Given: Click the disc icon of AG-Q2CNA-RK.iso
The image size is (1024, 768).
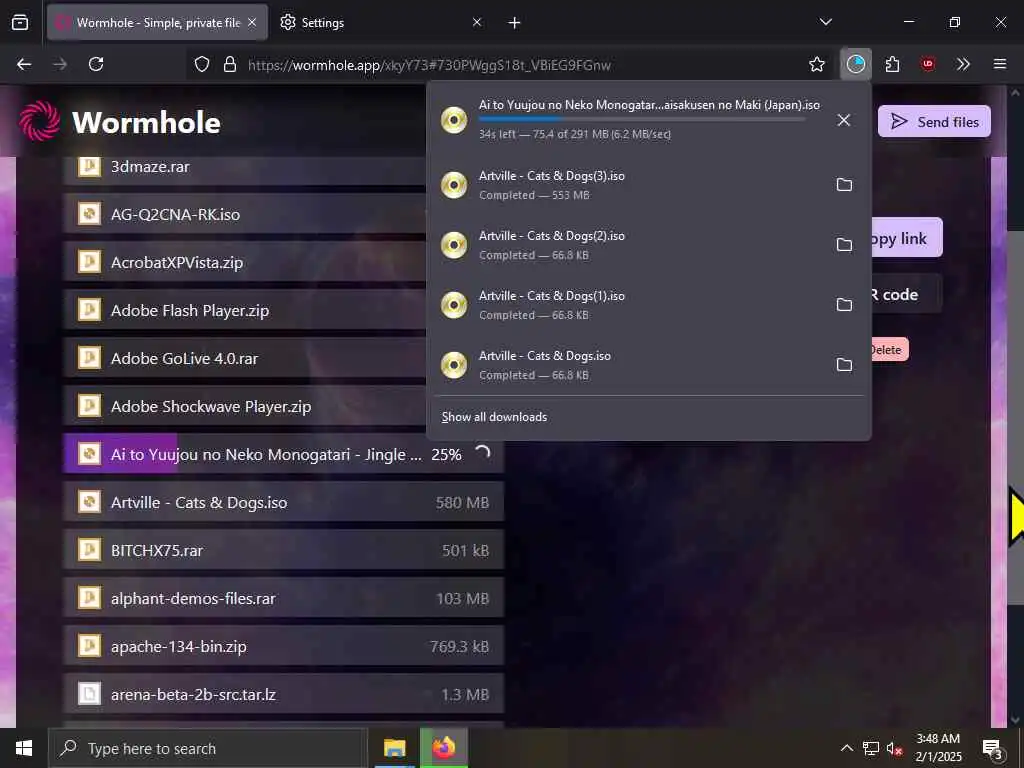Looking at the screenshot, I should (89, 214).
